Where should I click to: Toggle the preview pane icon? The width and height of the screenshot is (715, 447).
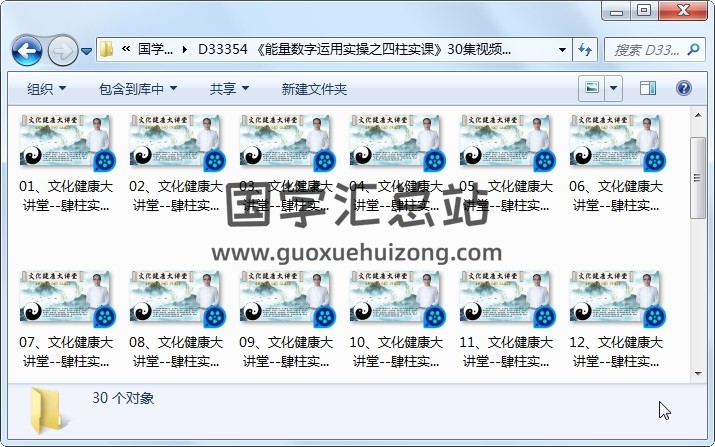tap(647, 89)
